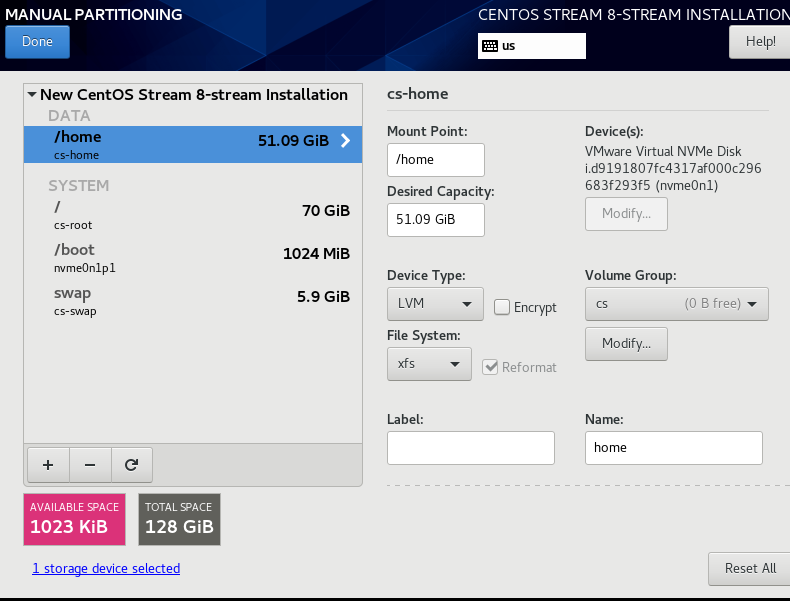Image resolution: width=790 pixels, height=601 pixels.
Task: Click the cs-home title heading
Action: click(x=418, y=94)
